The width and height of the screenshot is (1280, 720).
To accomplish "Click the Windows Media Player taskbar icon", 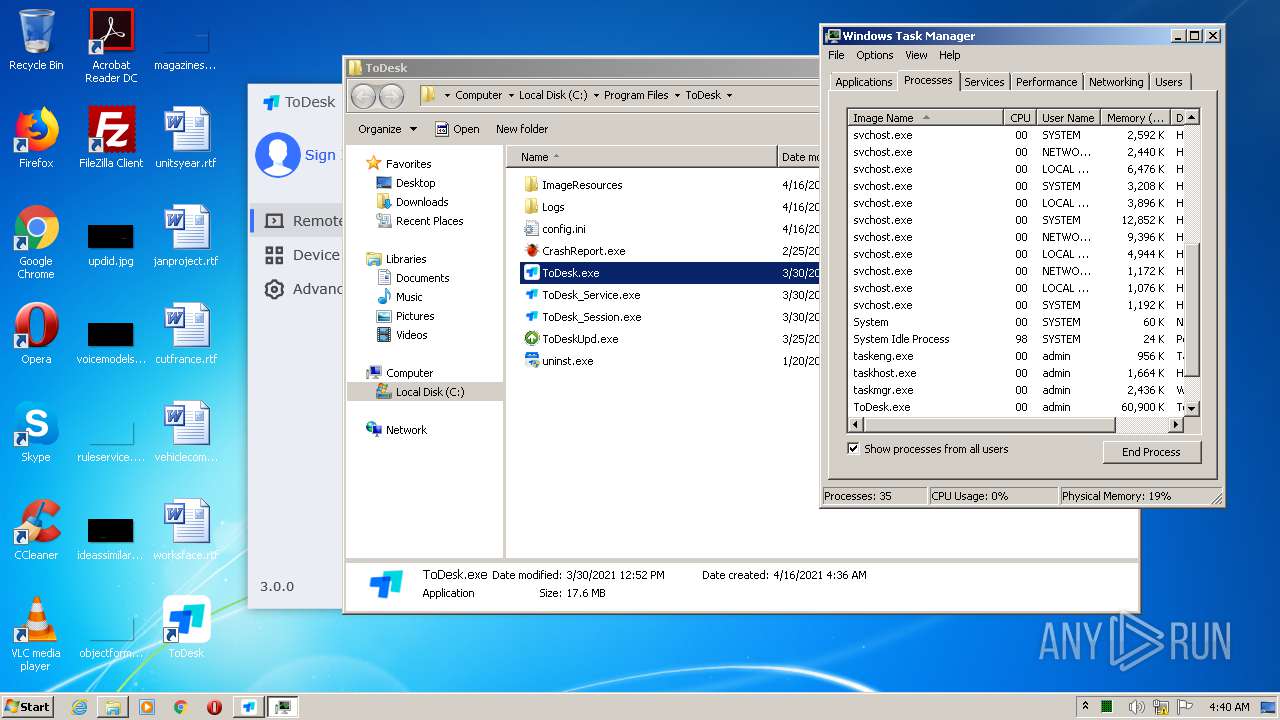I will pyautogui.click(x=147, y=707).
